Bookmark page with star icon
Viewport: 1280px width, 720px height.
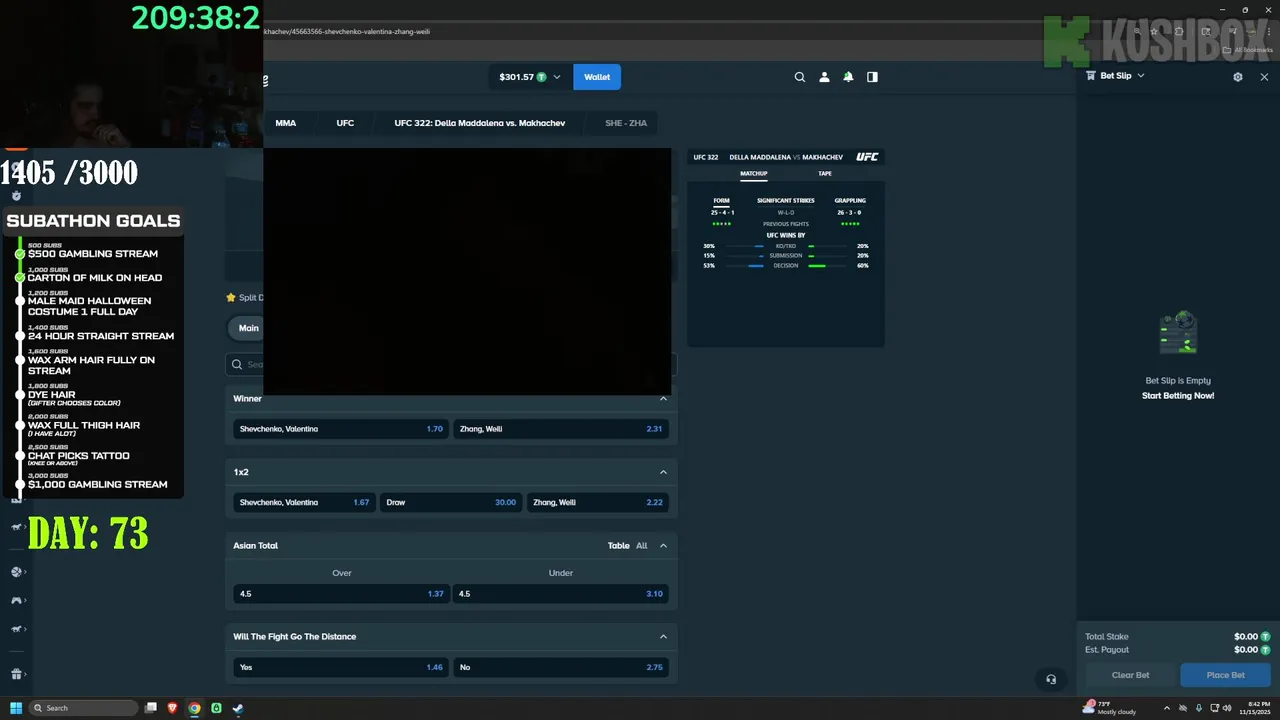(x=1153, y=31)
